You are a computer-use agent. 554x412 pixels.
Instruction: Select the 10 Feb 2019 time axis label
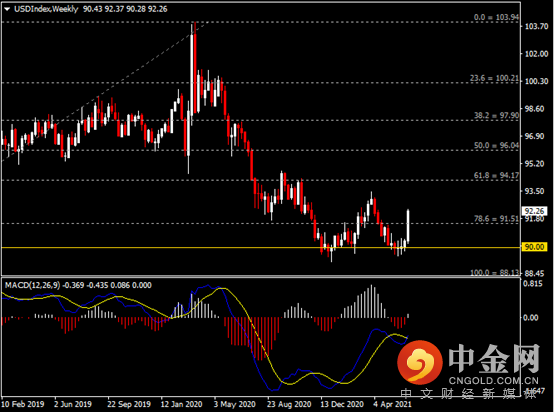[x=23, y=404]
